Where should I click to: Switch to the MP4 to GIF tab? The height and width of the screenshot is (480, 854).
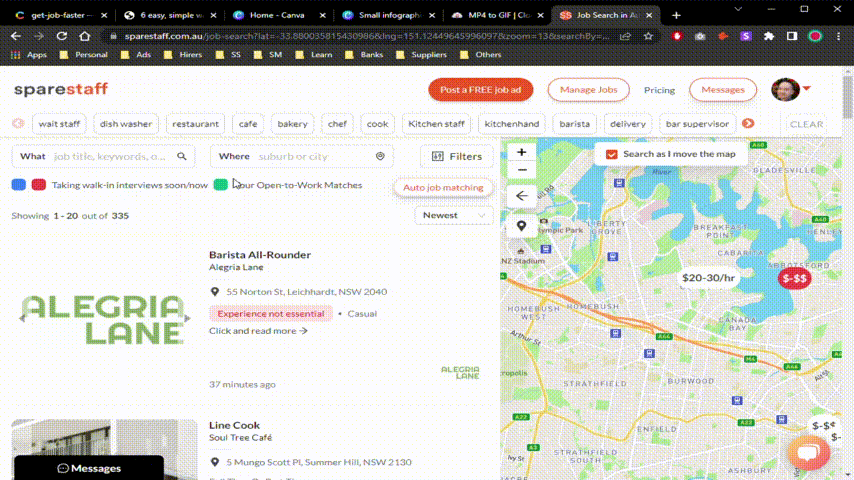497,15
